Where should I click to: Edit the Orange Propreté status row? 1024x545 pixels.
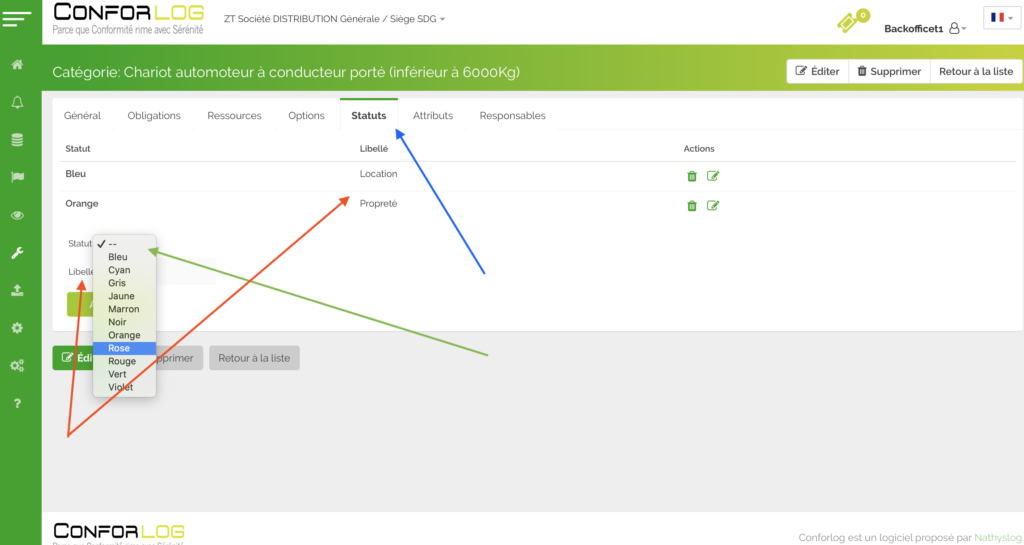(713, 206)
